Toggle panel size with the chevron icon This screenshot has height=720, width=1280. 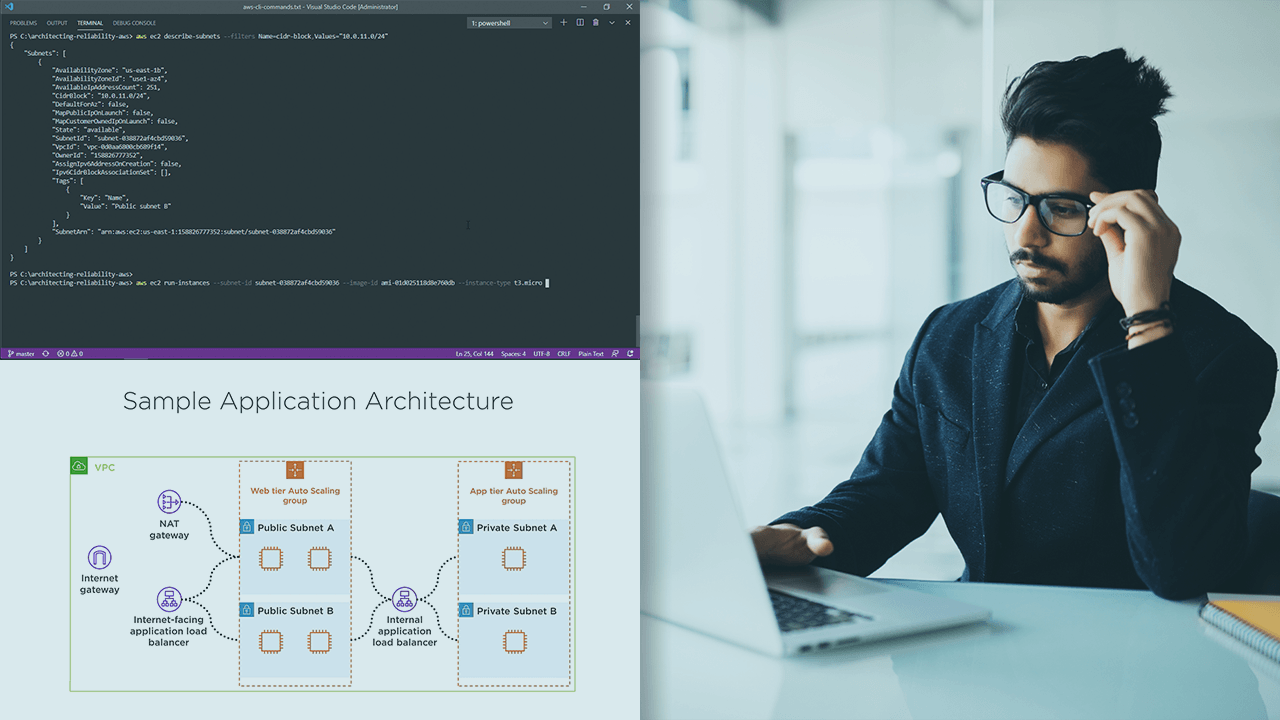point(612,22)
